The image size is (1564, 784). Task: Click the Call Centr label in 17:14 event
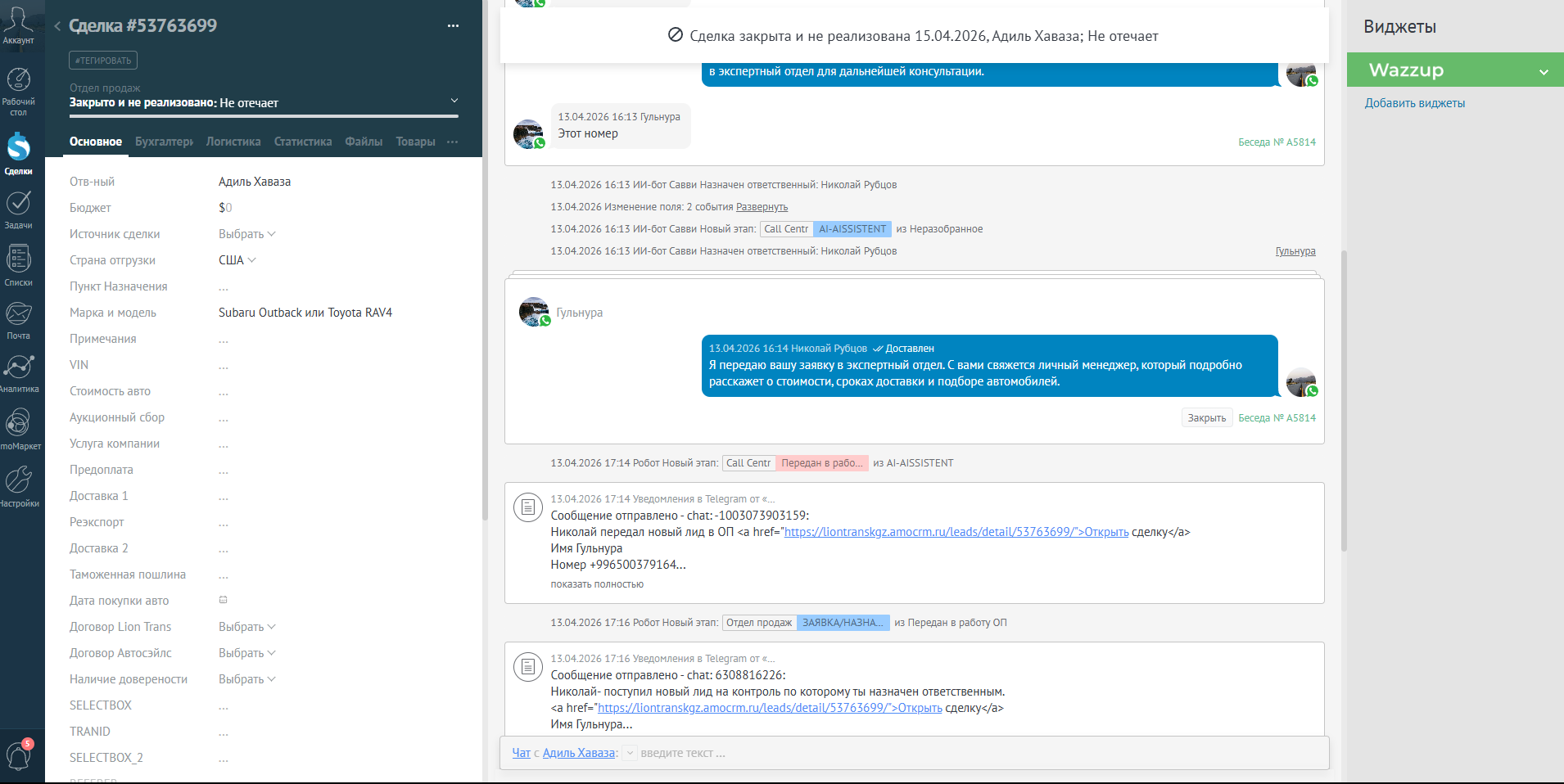point(748,463)
